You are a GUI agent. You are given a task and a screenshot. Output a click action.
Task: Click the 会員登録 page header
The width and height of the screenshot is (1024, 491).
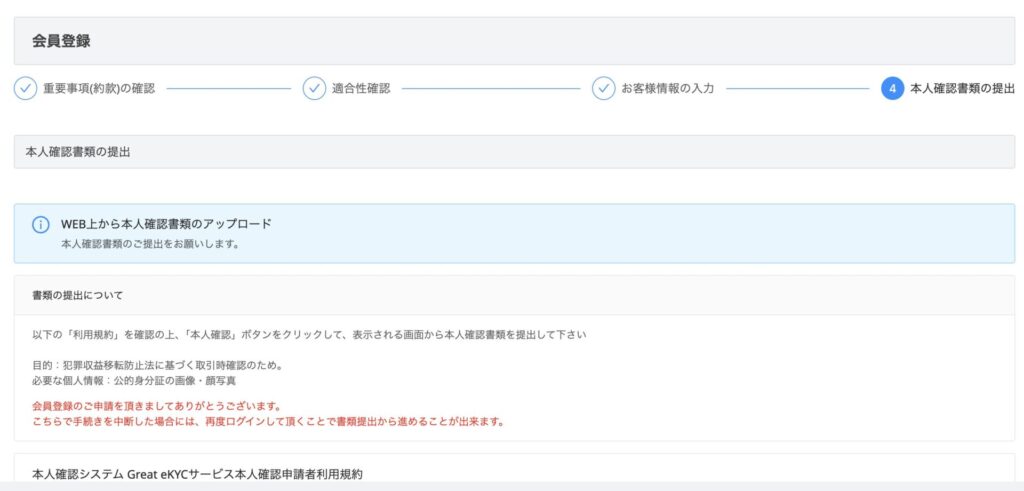(62, 41)
